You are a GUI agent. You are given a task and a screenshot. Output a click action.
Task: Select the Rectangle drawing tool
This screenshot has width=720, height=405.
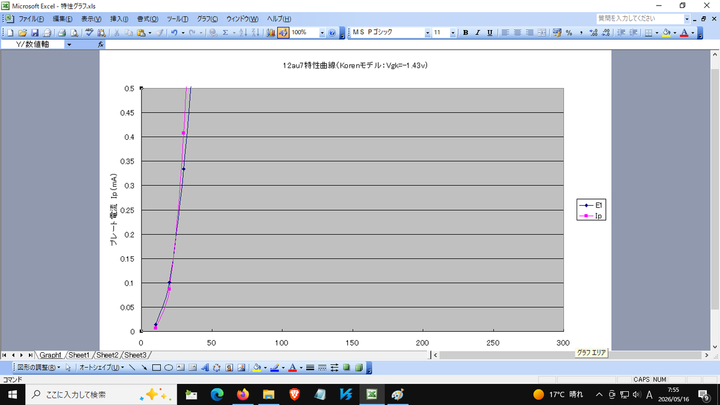pos(156,368)
